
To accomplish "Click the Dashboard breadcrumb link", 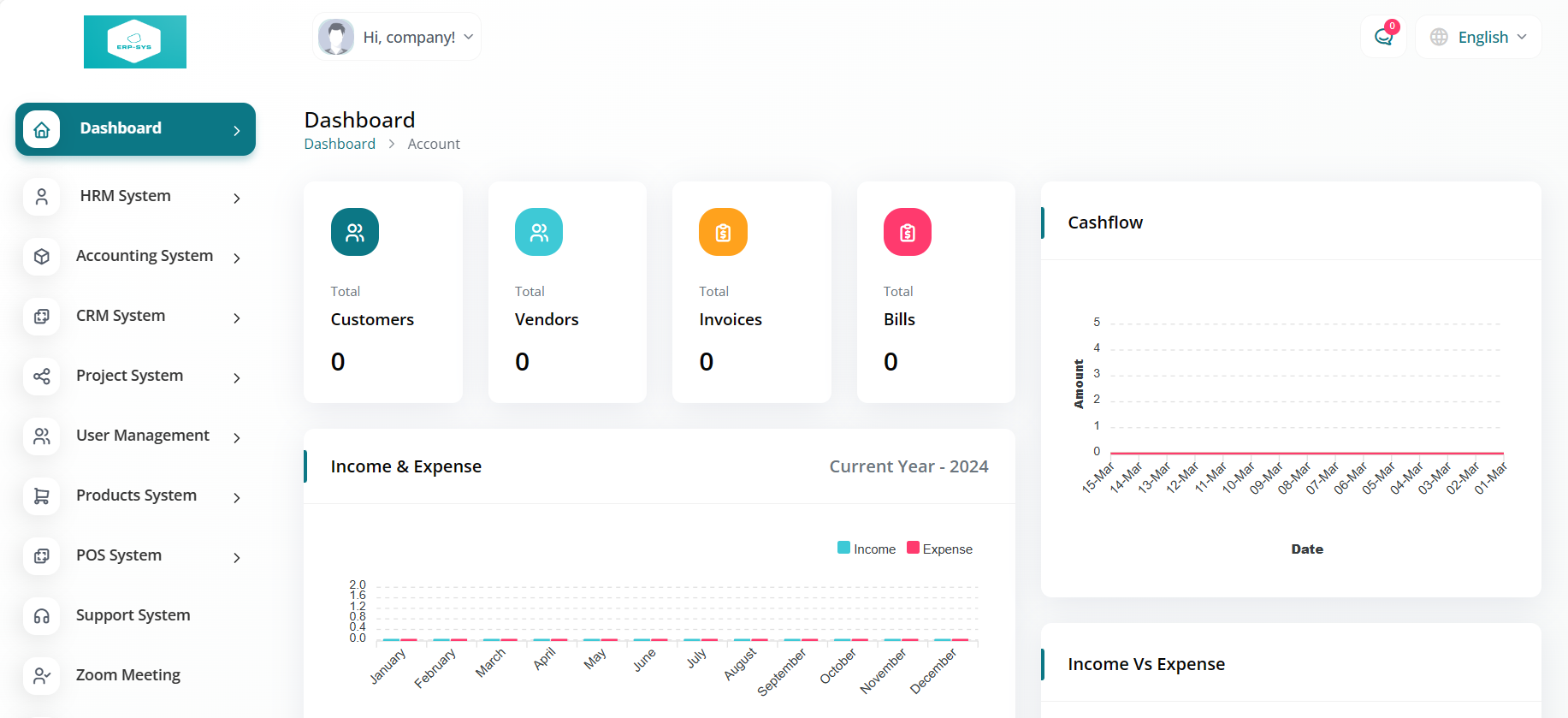I will [340, 144].
